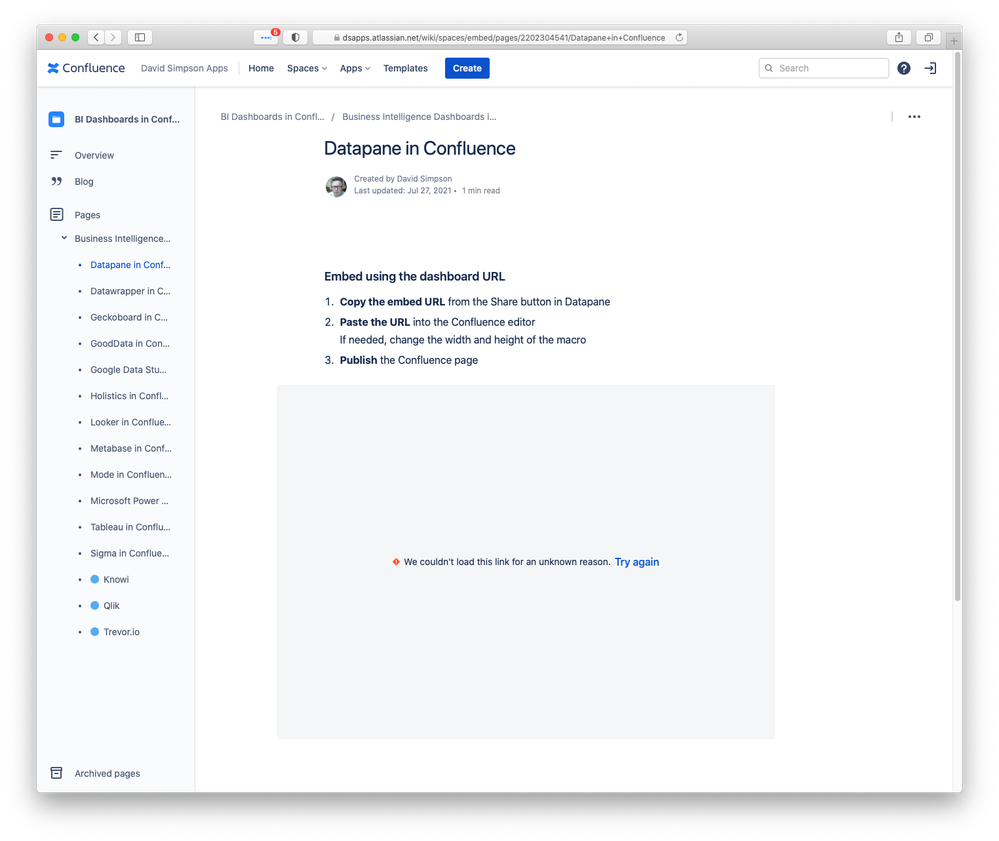Select Datawrapper in C... page
Viewport: 999px width, 841px height.
[130, 291]
